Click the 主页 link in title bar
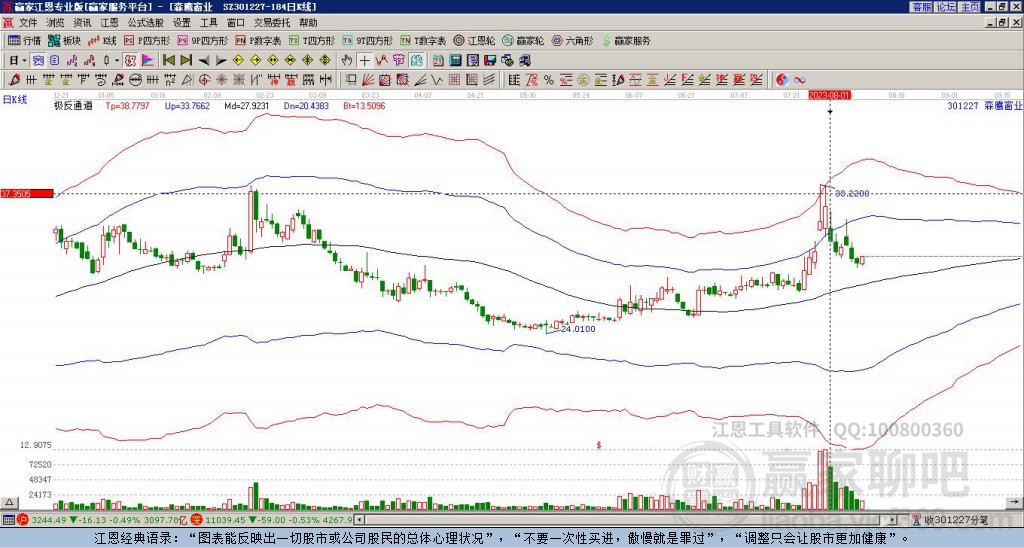 (969, 7)
